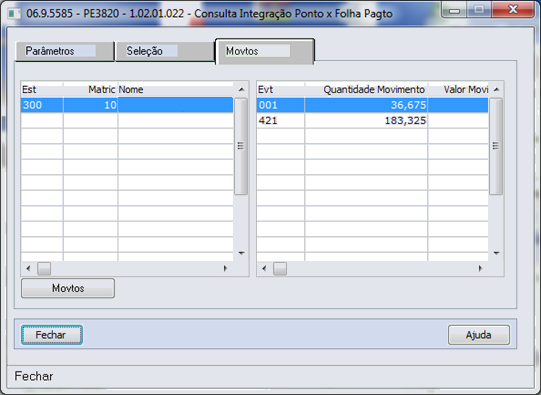Click the Quantidade Movimento column header
The width and height of the screenshot is (541, 395).
tap(366, 89)
